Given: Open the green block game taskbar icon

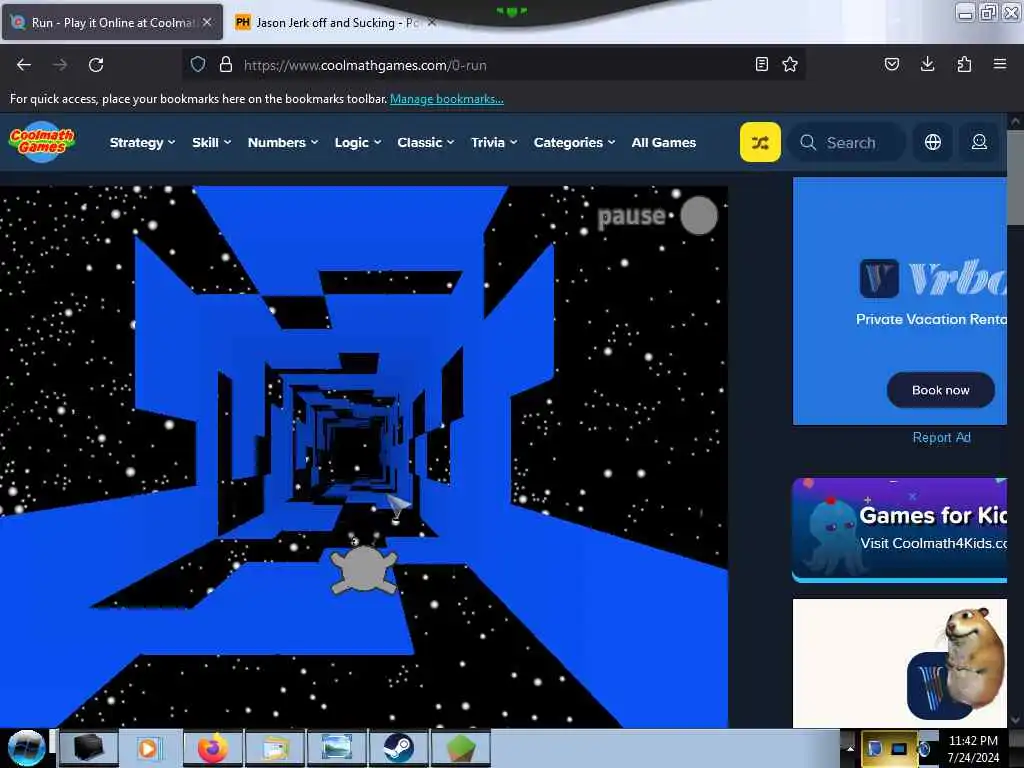Looking at the screenshot, I should (460, 748).
